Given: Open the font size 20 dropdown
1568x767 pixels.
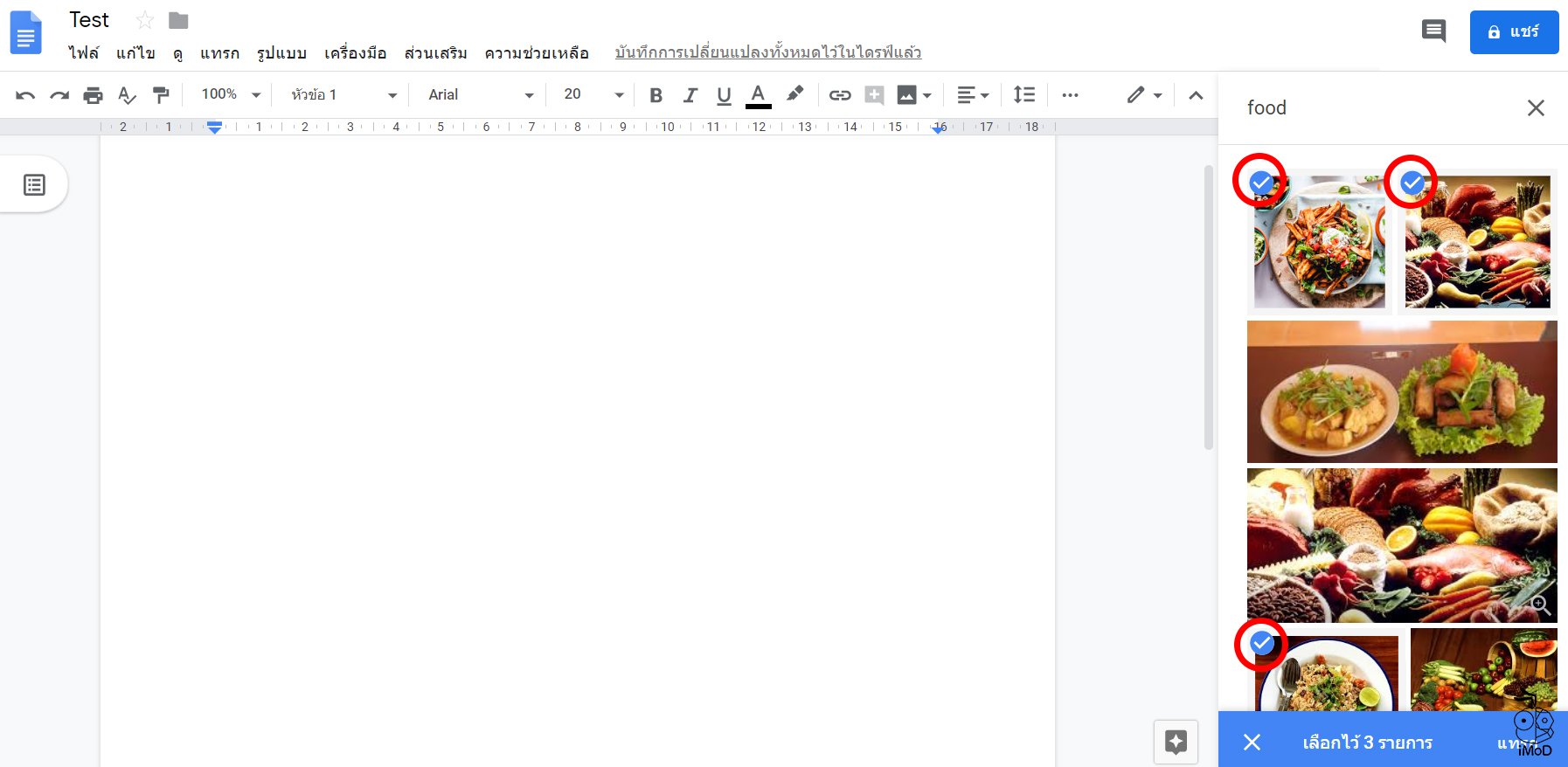Looking at the screenshot, I should click(x=593, y=94).
